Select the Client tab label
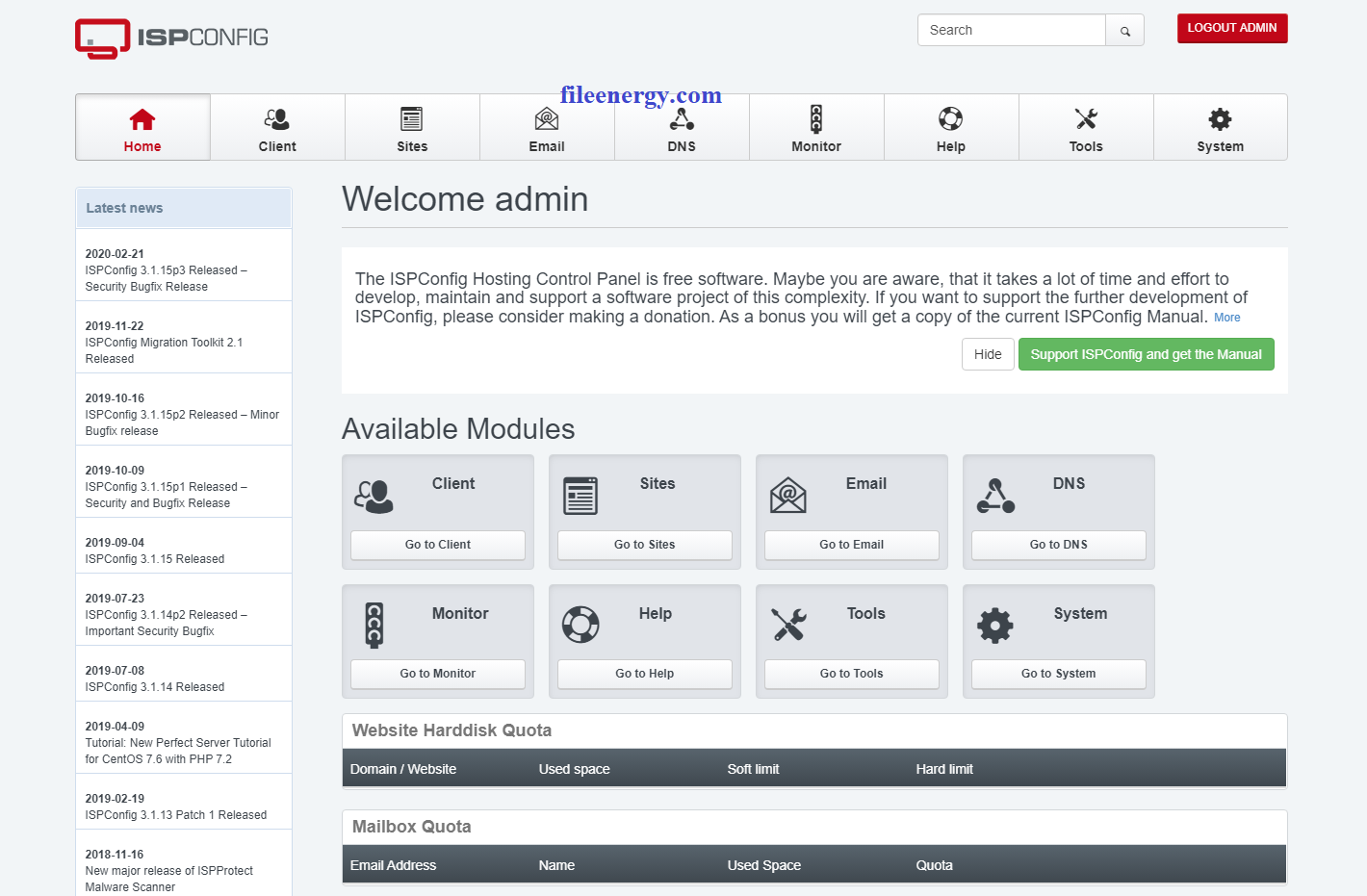Screen dimensions: 1367x896 point(277,146)
